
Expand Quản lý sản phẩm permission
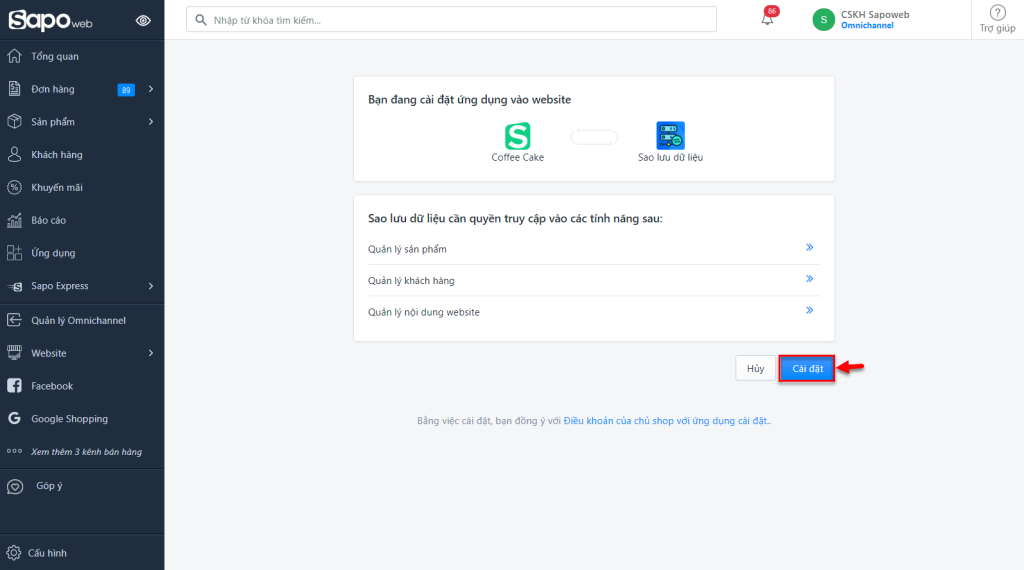coord(809,248)
